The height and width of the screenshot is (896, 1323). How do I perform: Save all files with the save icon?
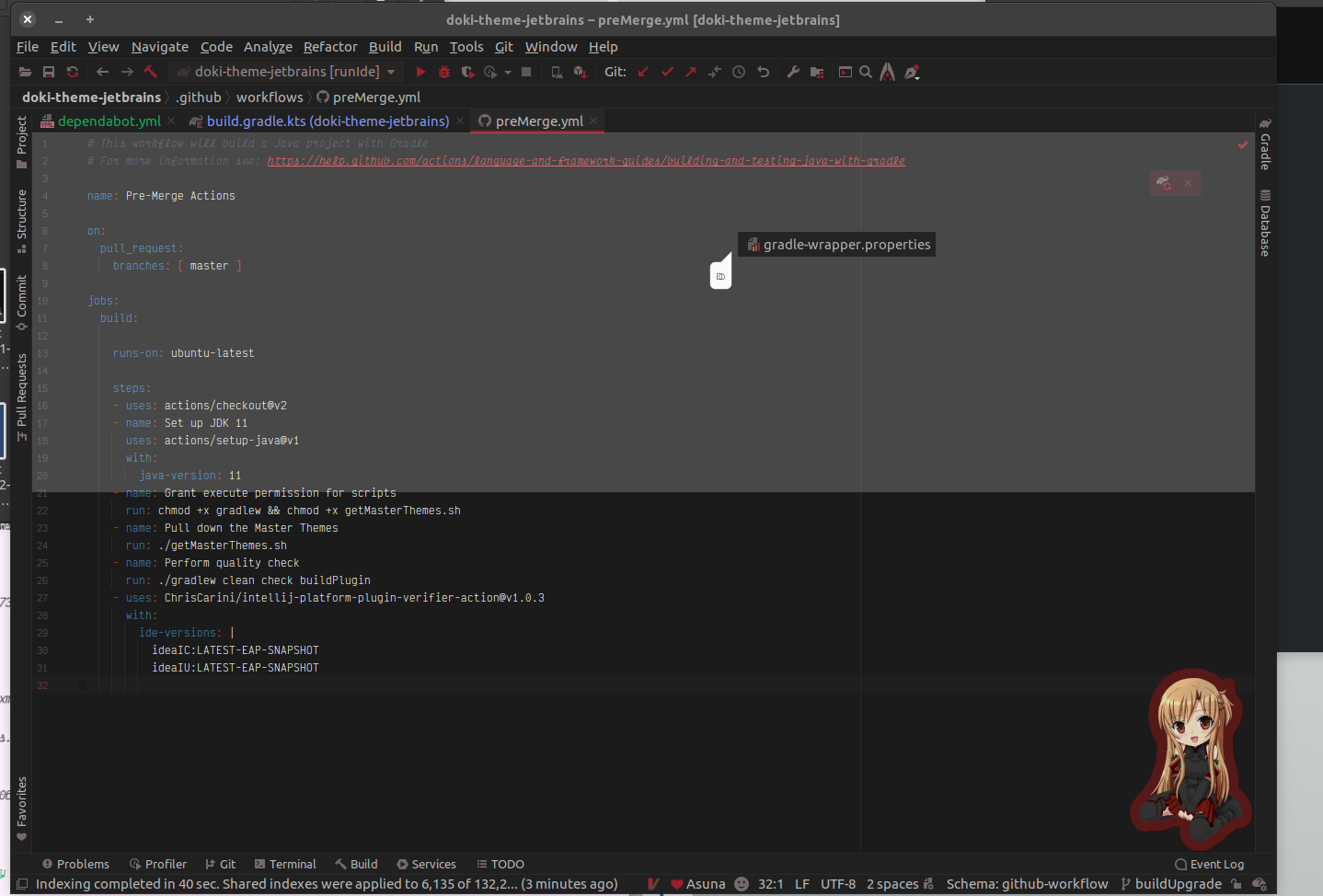[49, 71]
